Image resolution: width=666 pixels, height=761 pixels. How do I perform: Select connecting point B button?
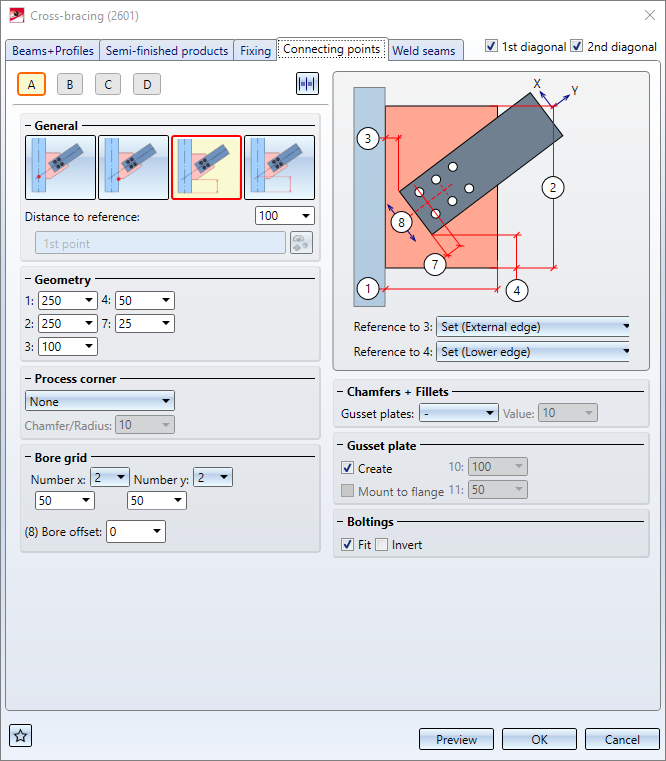click(x=70, y=84)
